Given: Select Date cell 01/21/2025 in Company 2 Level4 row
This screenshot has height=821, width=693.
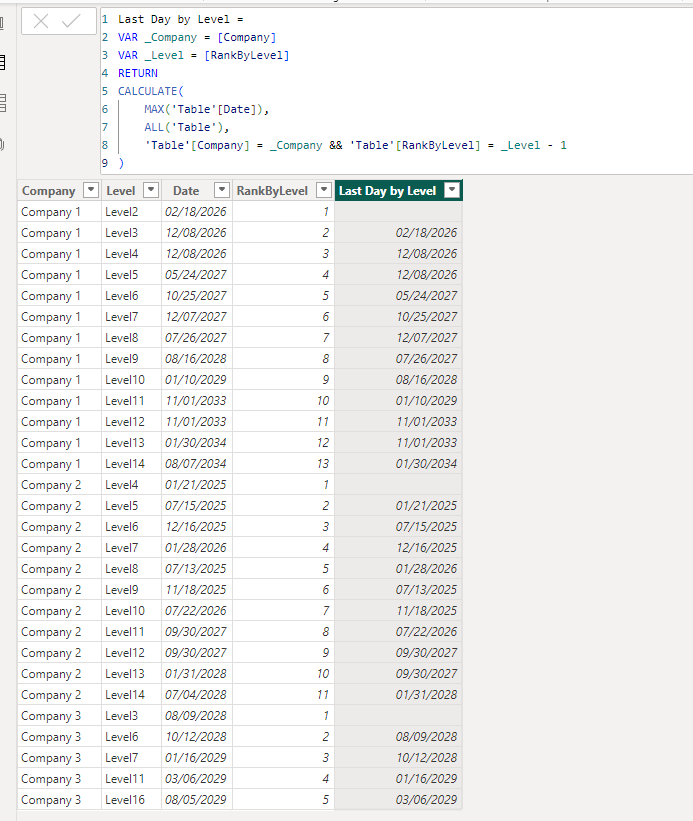Looking at the screenshot, I should pyautogui.click(x=197, y=484).
